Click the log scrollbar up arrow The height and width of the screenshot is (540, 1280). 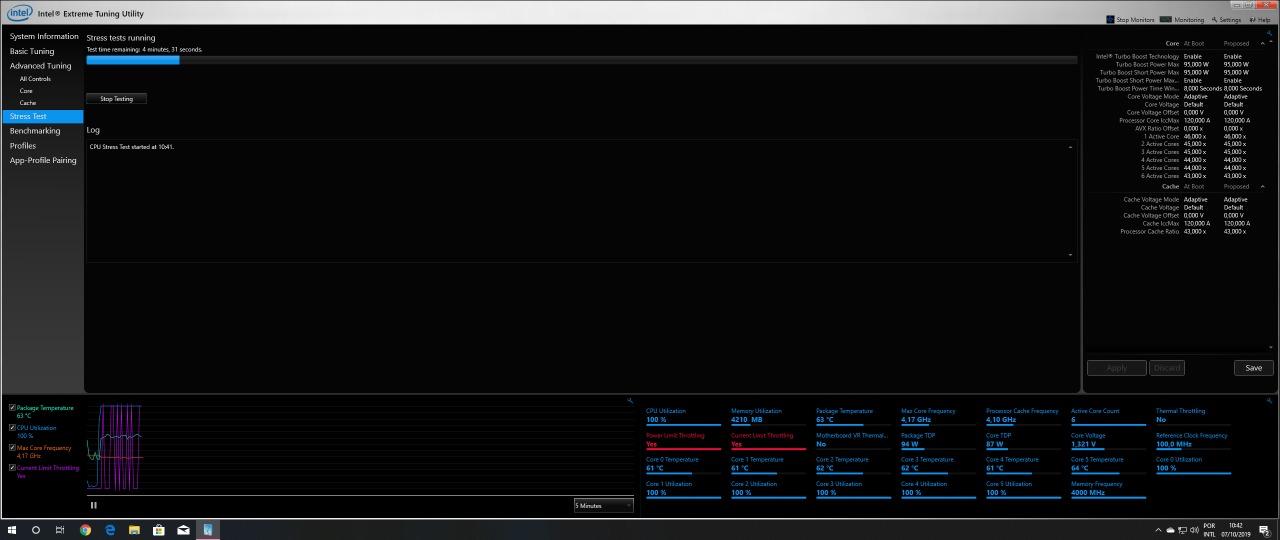[x=1070, y=147]
